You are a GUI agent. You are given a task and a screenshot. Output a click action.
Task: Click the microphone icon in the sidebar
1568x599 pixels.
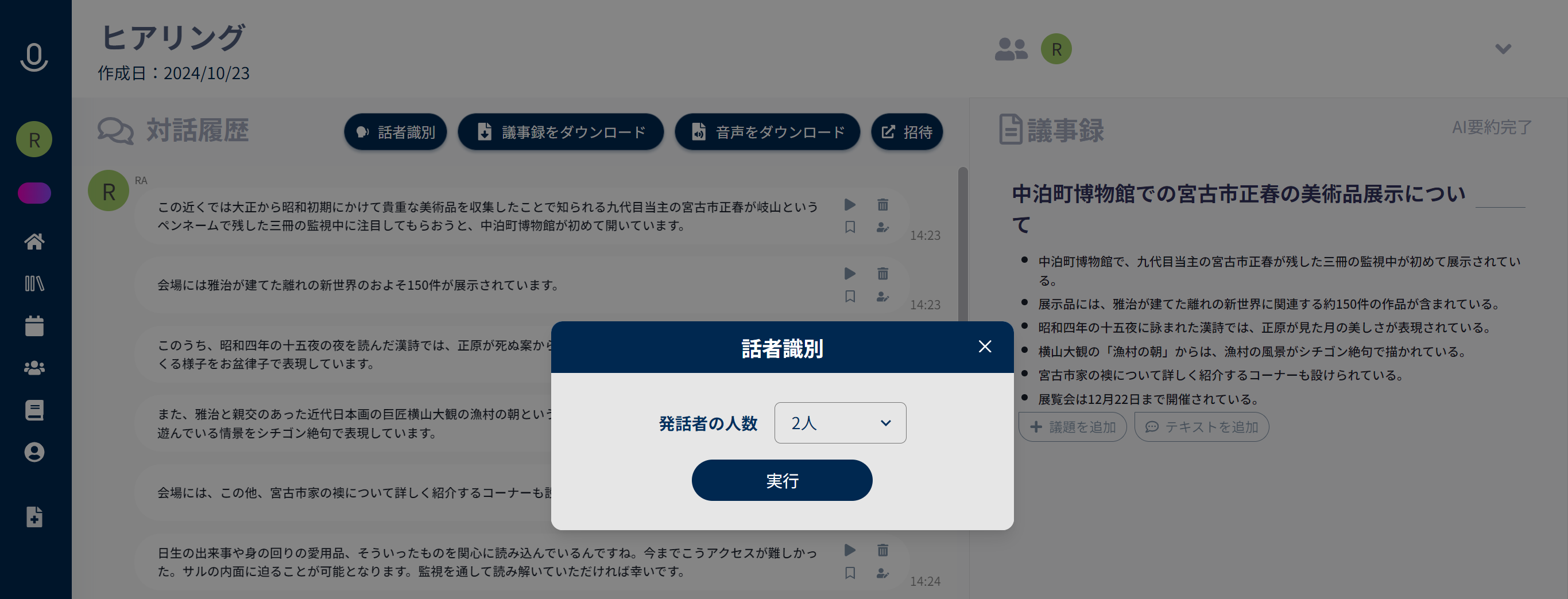(x=34, y=57)
